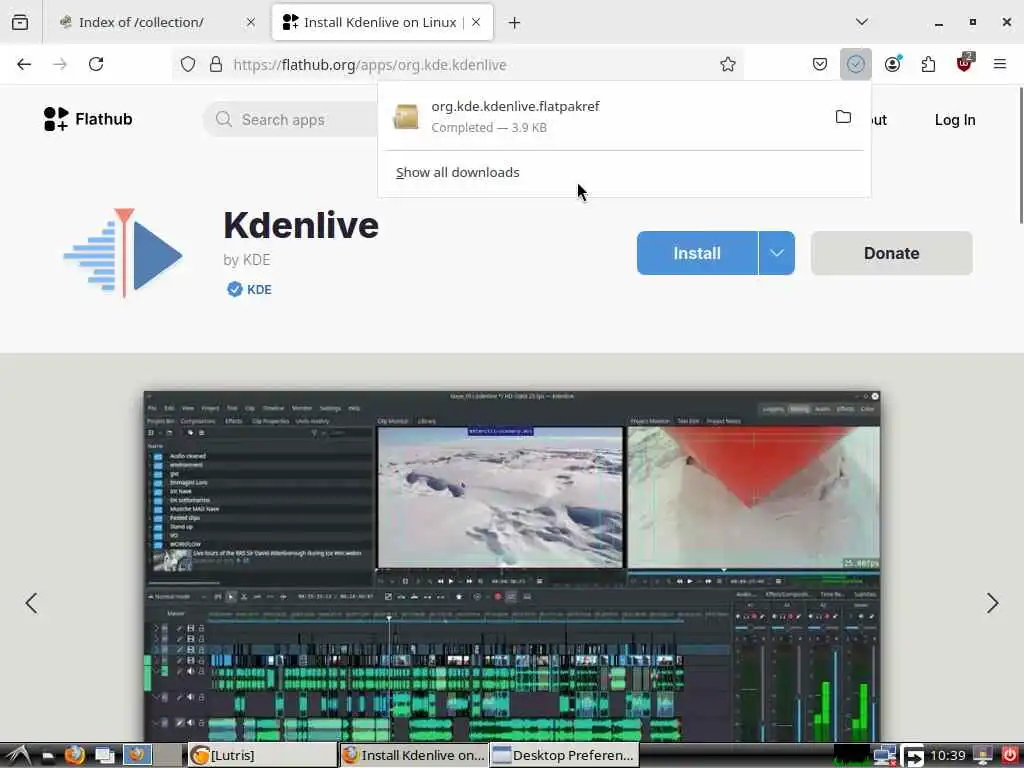The image size is (1024, 768).
Task: Show the next screenshot in the carousel
Action: pos(992,603)
